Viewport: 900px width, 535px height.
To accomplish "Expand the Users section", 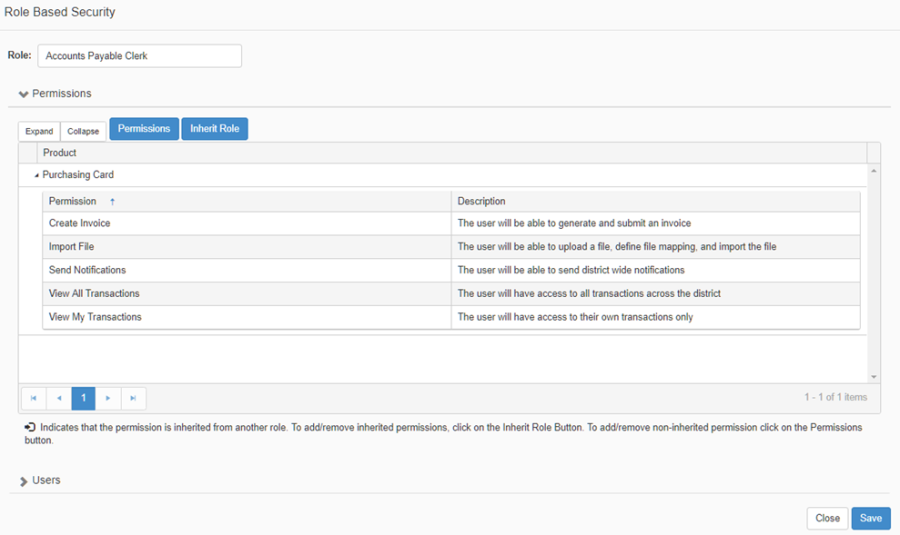I will [x=24, y=481].
